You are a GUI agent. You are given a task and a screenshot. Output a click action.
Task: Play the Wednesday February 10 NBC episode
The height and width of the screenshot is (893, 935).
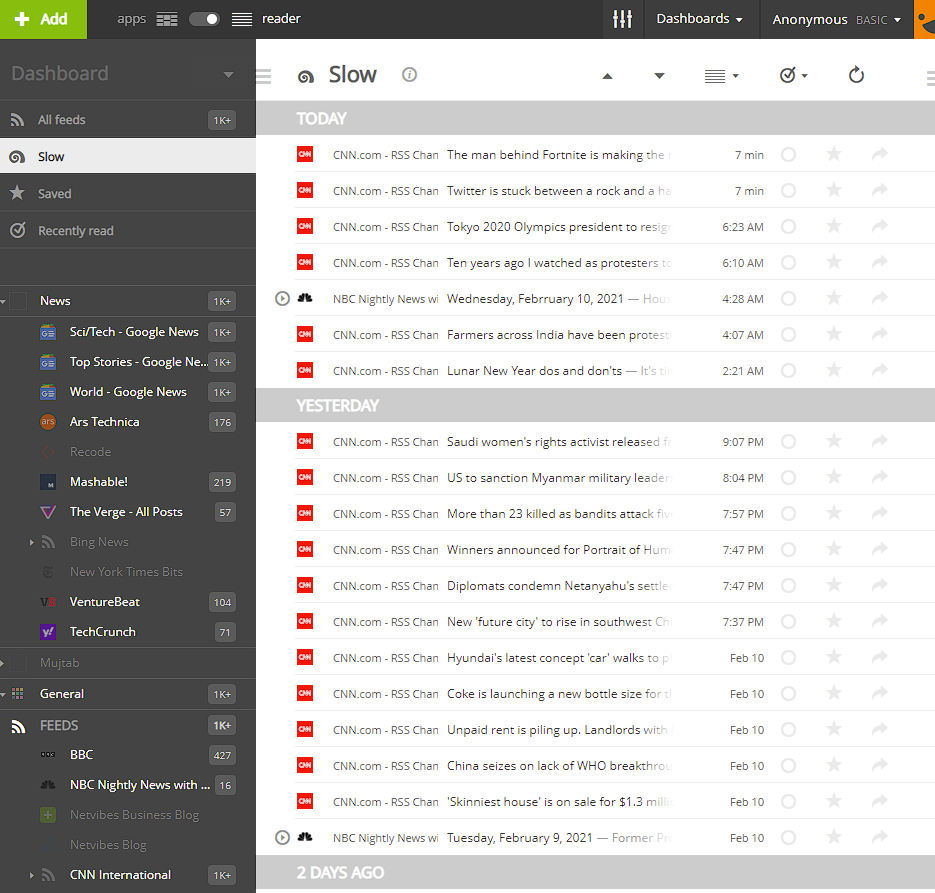282,299
